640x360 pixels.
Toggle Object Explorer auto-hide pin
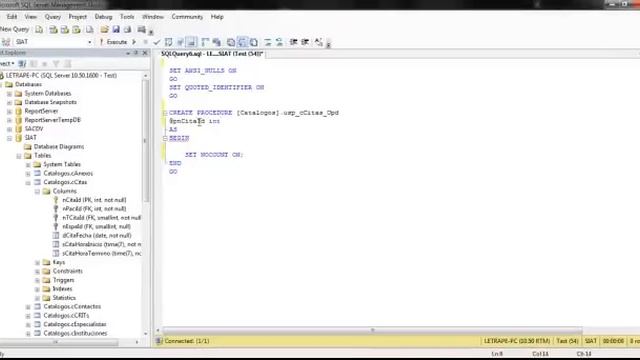point(136,53)
